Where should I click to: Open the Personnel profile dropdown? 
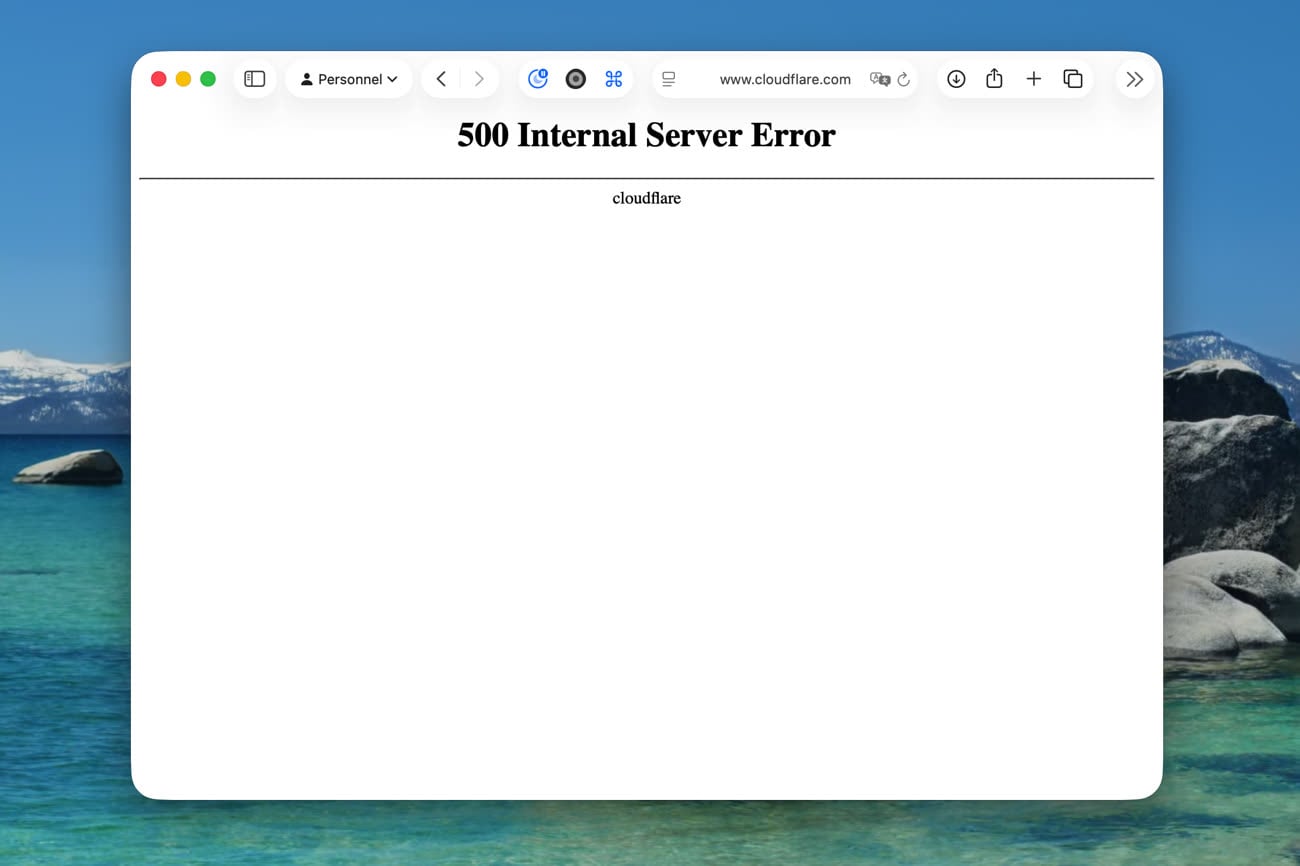coord(348,78)
